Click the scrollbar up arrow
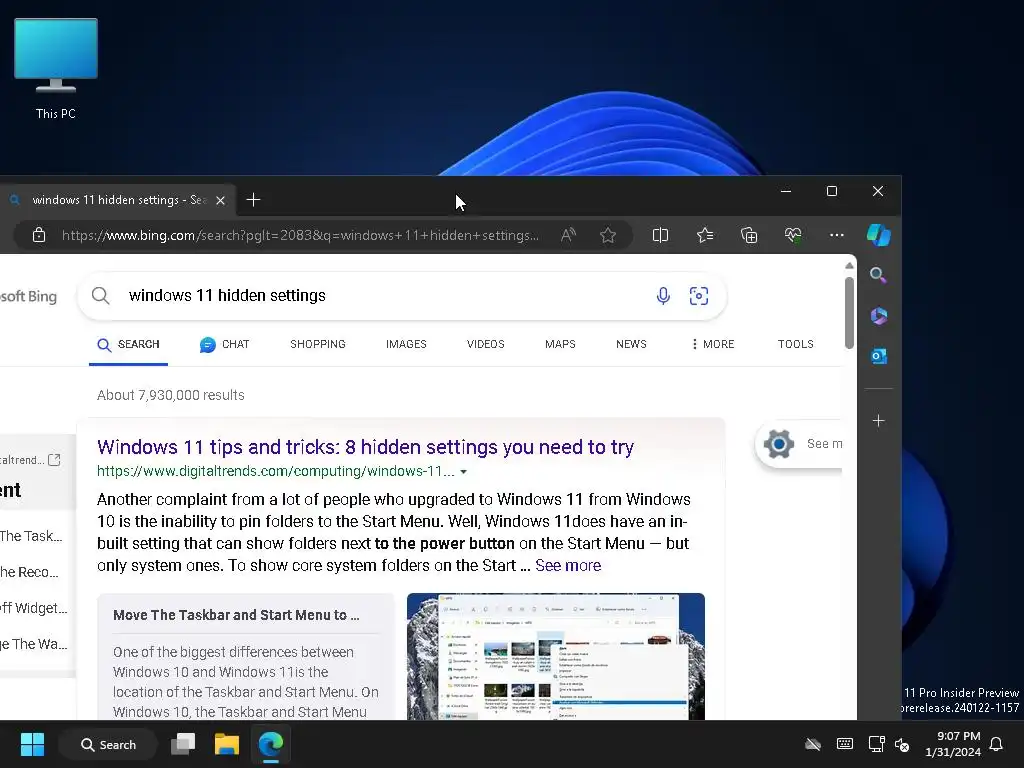The height and width of the screenshot is (768, 1024). tap(849, 266)
